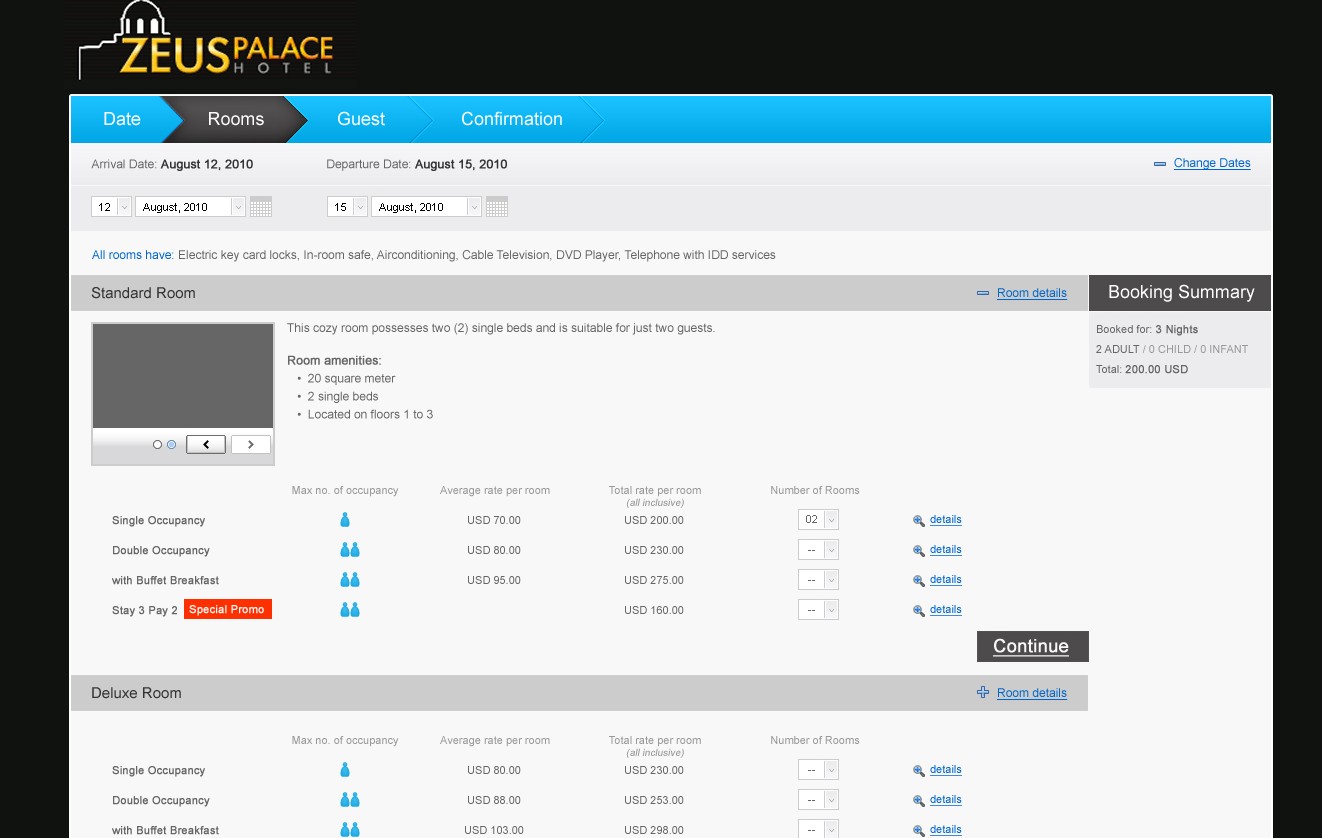Go to the Guest step tab

pyautogui.click(x=361, y=119)
